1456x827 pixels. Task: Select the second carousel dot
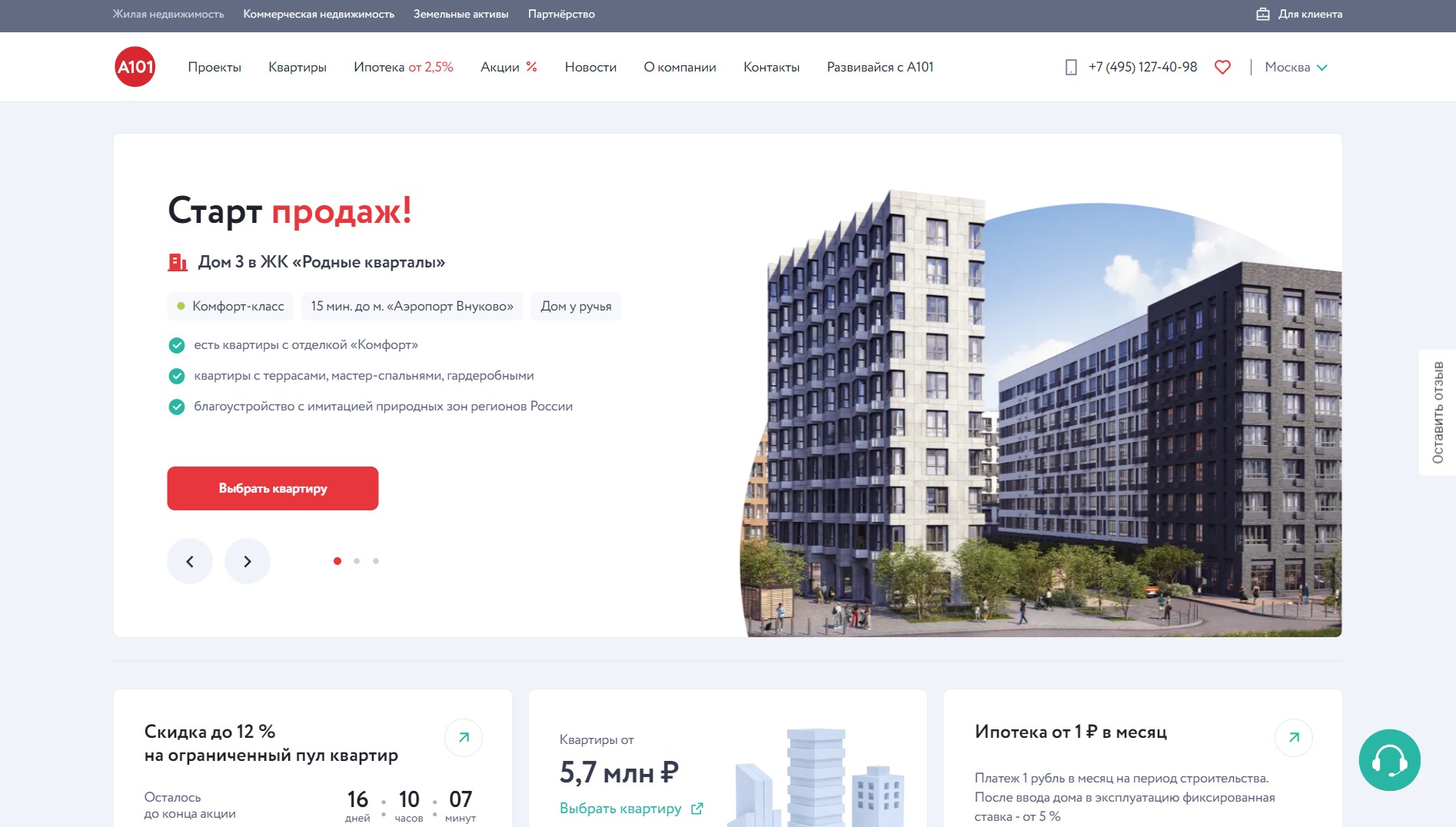coord(357,561)
